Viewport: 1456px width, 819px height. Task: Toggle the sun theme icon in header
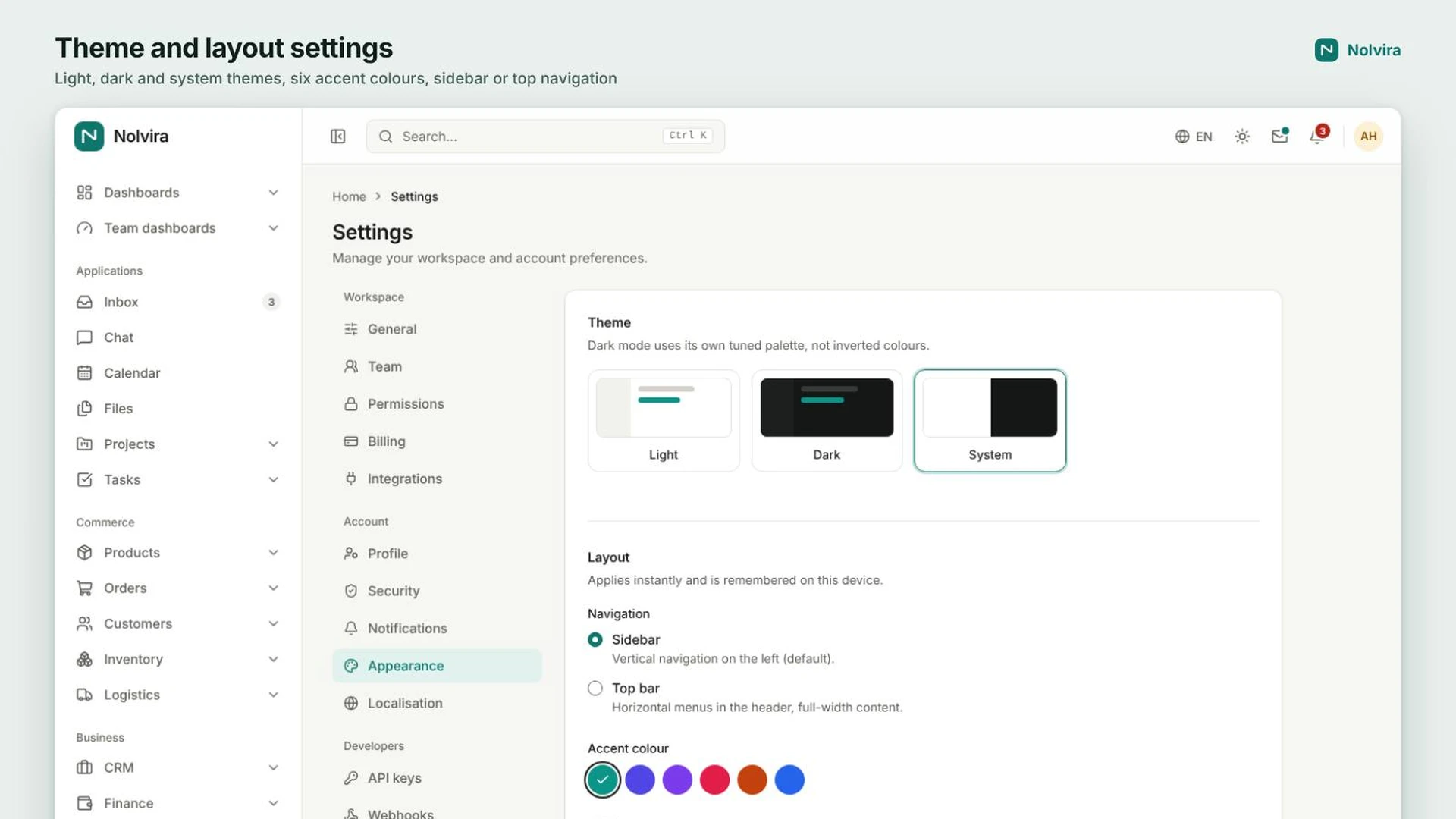pyautogui.click(x=1242, y=136)
